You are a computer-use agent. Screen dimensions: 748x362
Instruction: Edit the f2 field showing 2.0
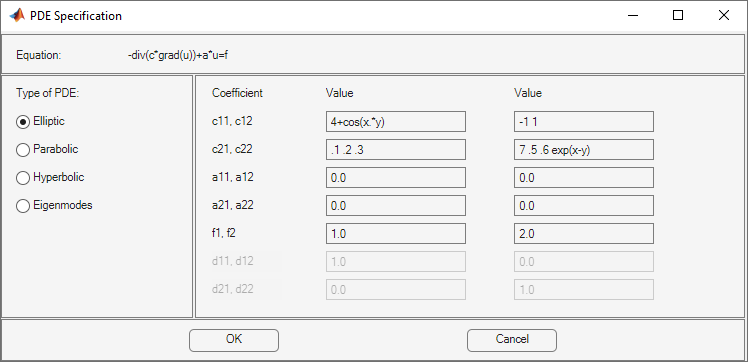point(584,234)
